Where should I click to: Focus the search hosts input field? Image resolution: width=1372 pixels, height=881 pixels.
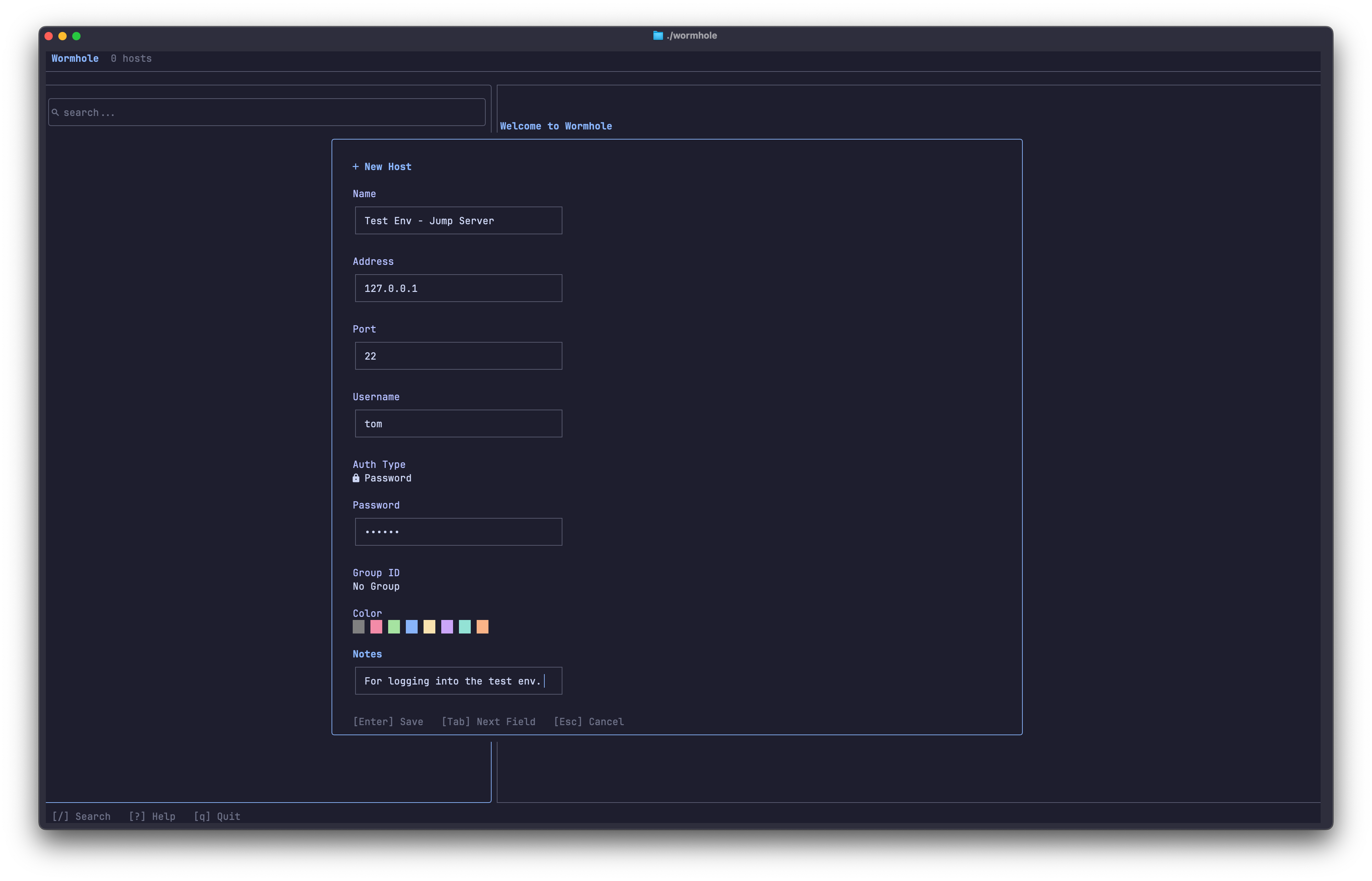(x=267, y=112)
